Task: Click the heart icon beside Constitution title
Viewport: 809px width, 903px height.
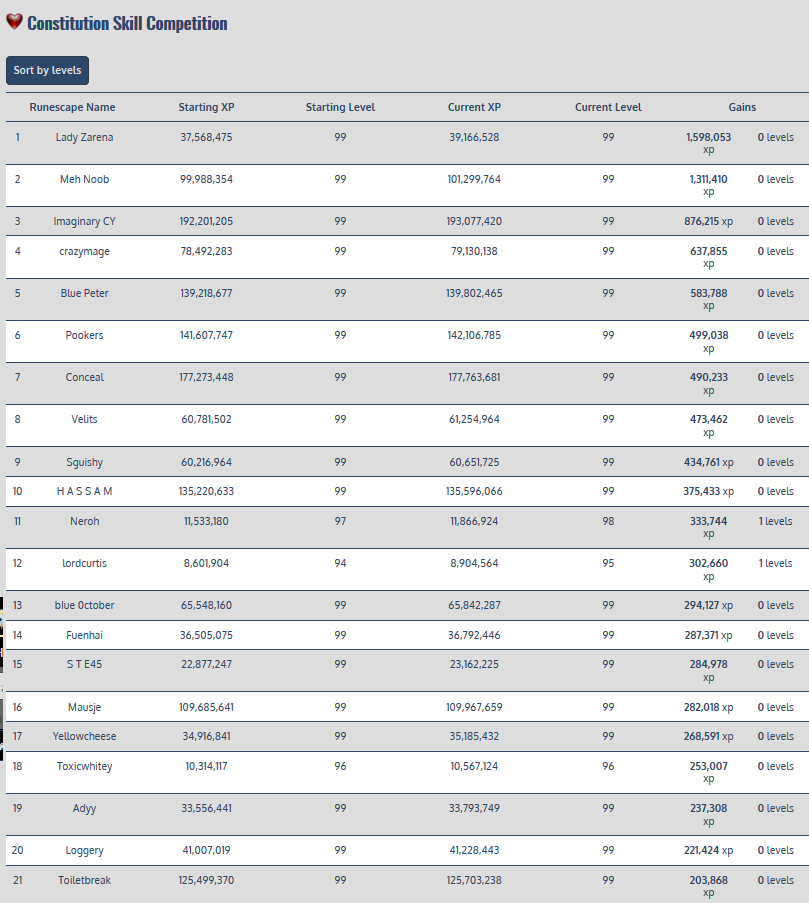Action: click(x=14, y=22)
